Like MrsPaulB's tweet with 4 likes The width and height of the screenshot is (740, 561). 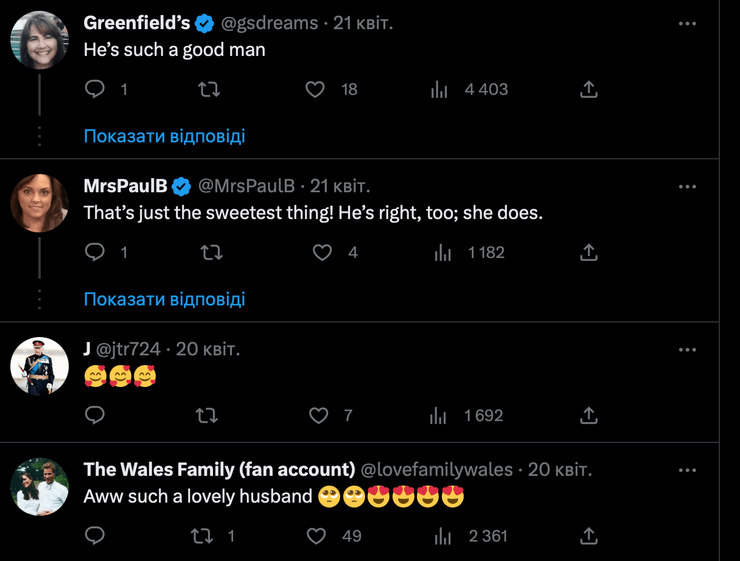tap(322, 253)
